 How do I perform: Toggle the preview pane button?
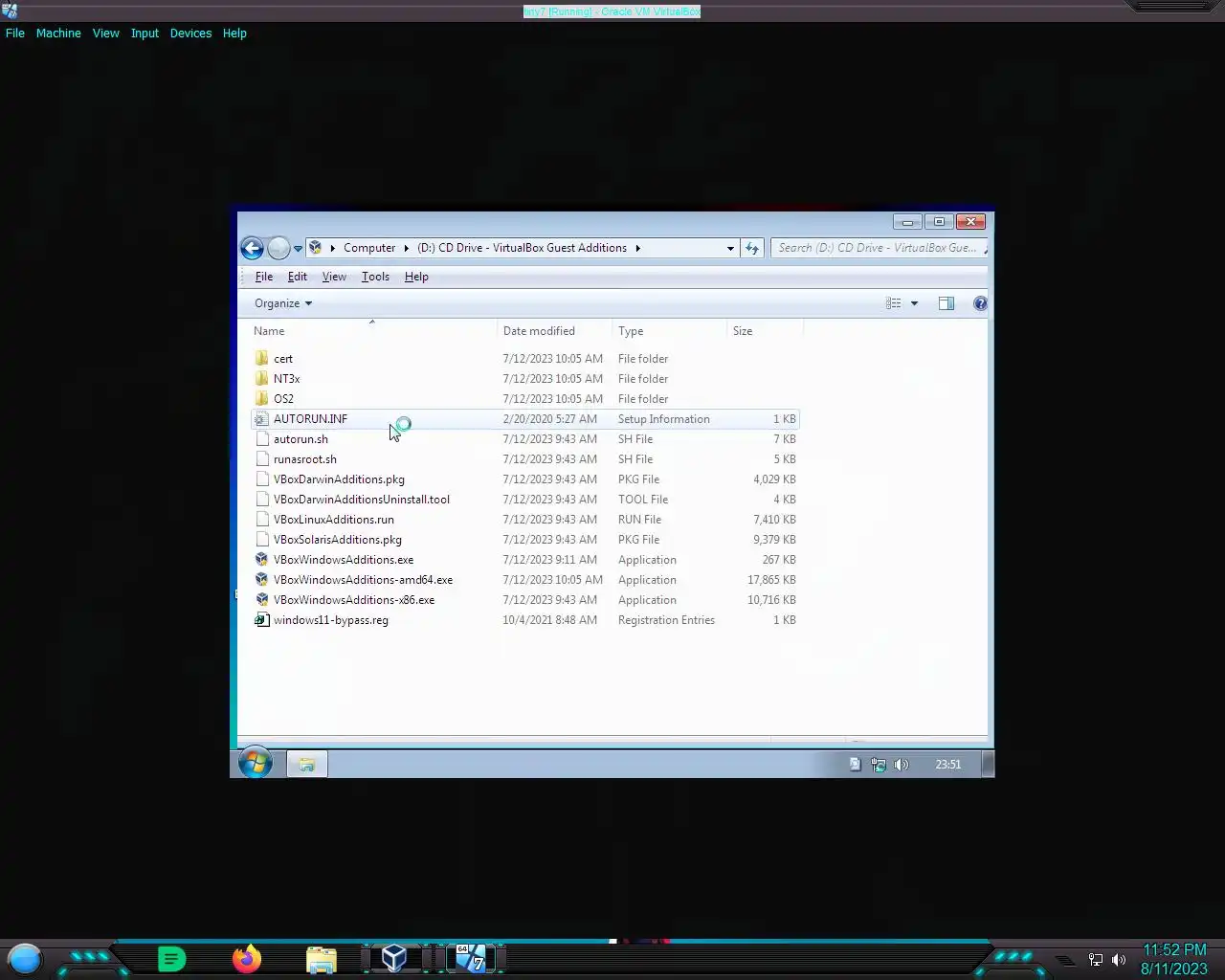point(947,303)
